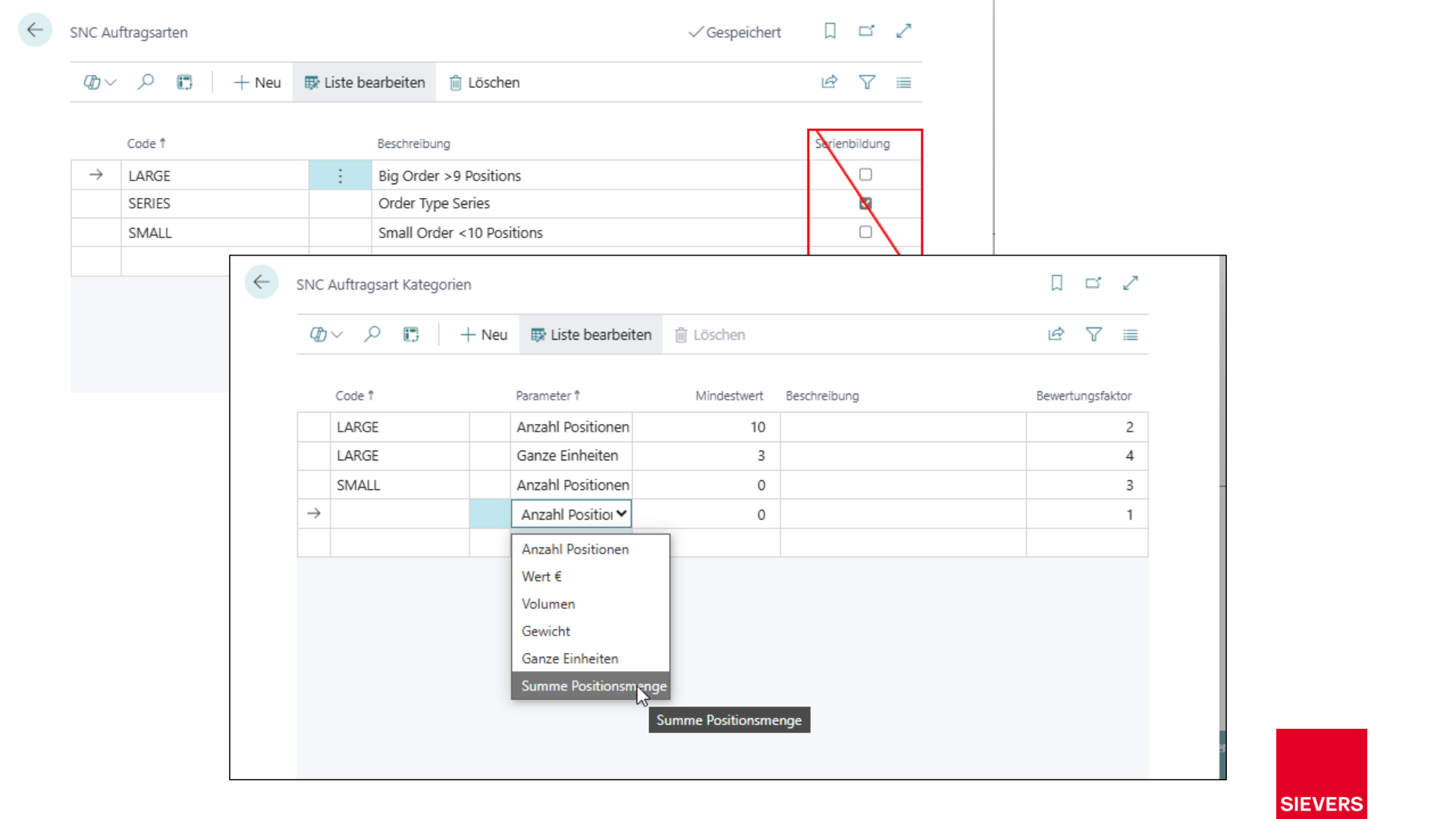Select SERIES code cell in Auftragsarten
Screen dimensions: 1456x819
215,203
